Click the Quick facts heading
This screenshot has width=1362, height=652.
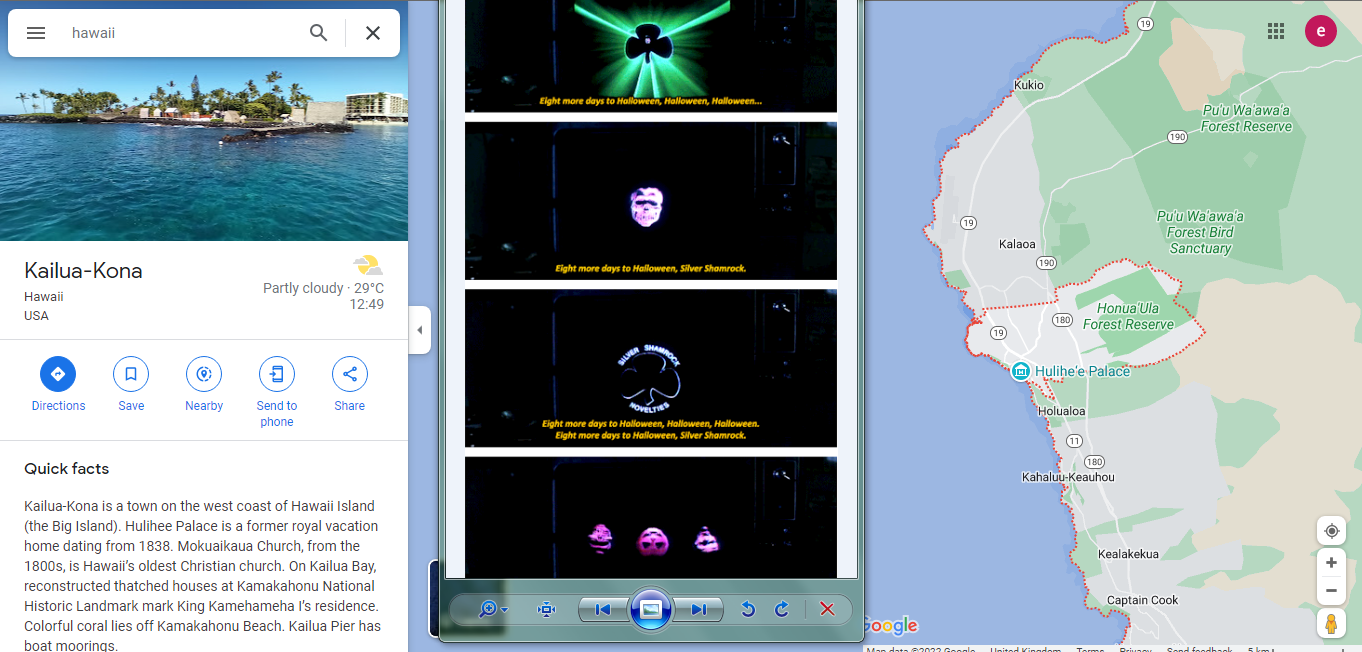pyautogui.click(x=67, y=469)
